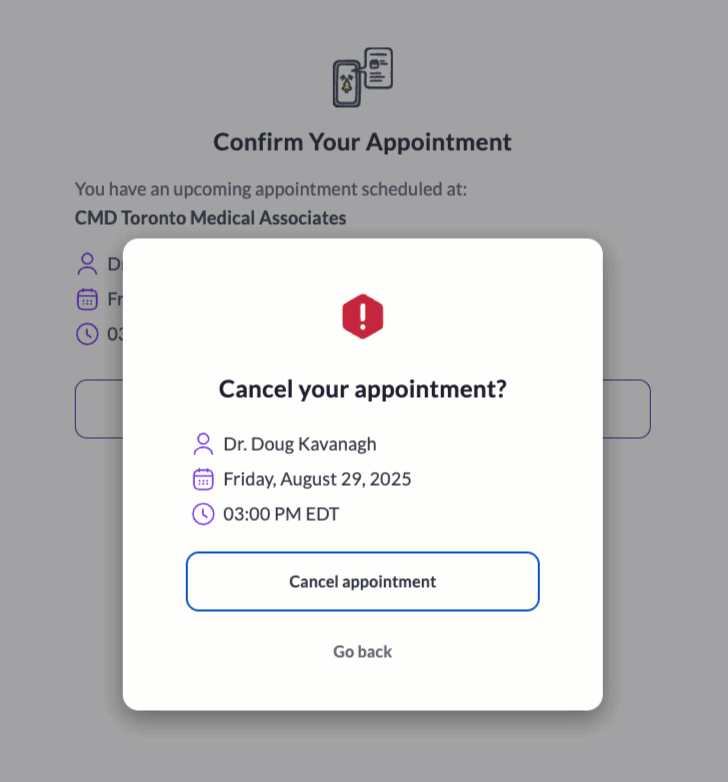Click the background calendar icon

pyautogui.click(x=87, y=299)
